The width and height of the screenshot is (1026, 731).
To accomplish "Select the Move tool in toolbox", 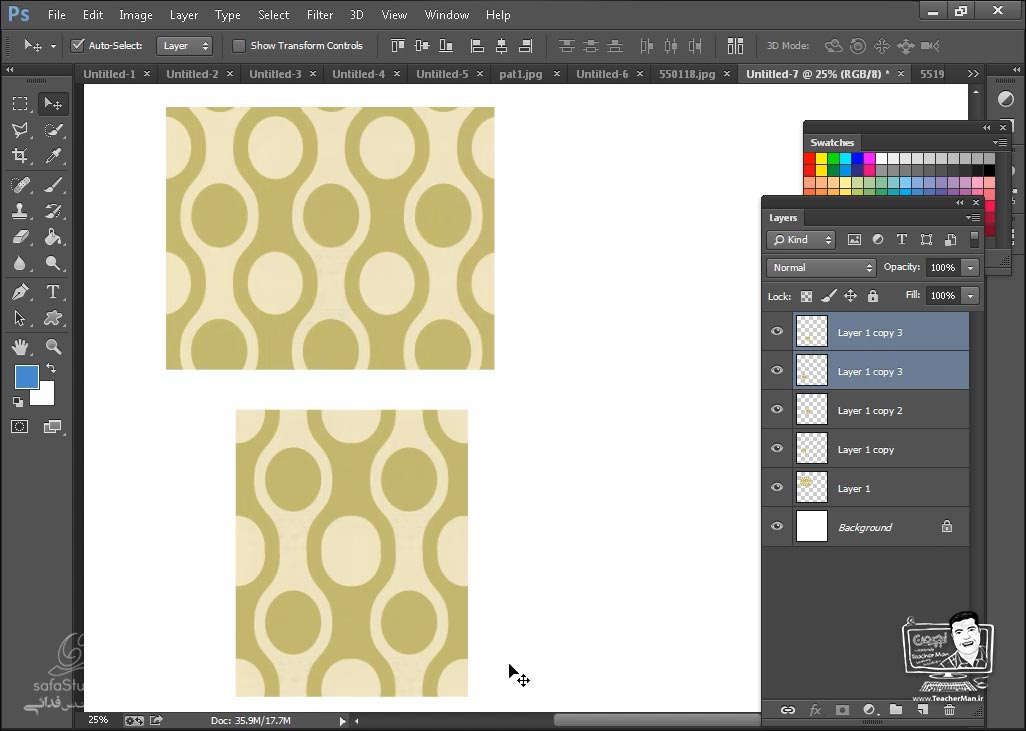I will [52, 103].
